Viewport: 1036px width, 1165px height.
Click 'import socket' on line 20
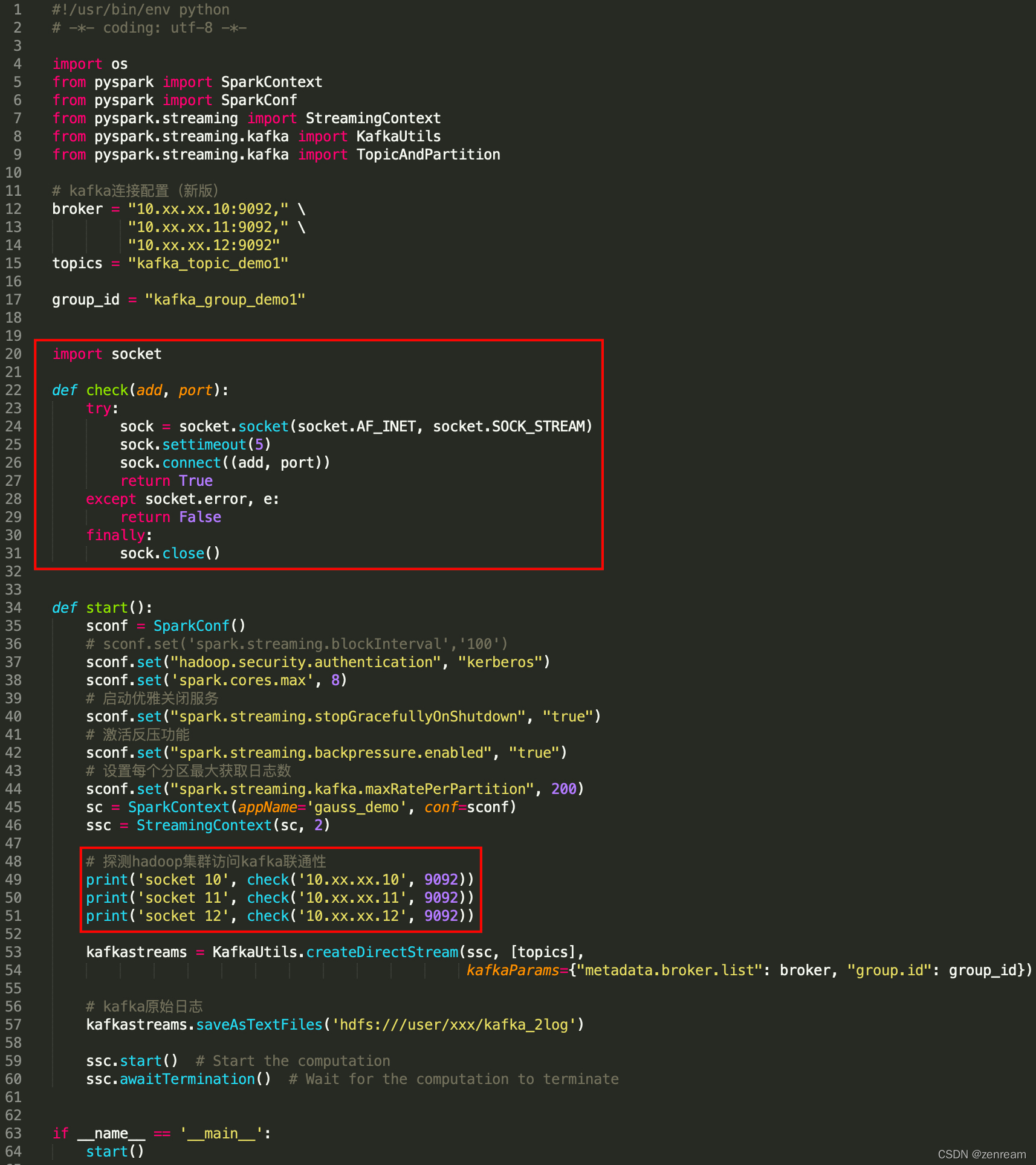point(107,354)
